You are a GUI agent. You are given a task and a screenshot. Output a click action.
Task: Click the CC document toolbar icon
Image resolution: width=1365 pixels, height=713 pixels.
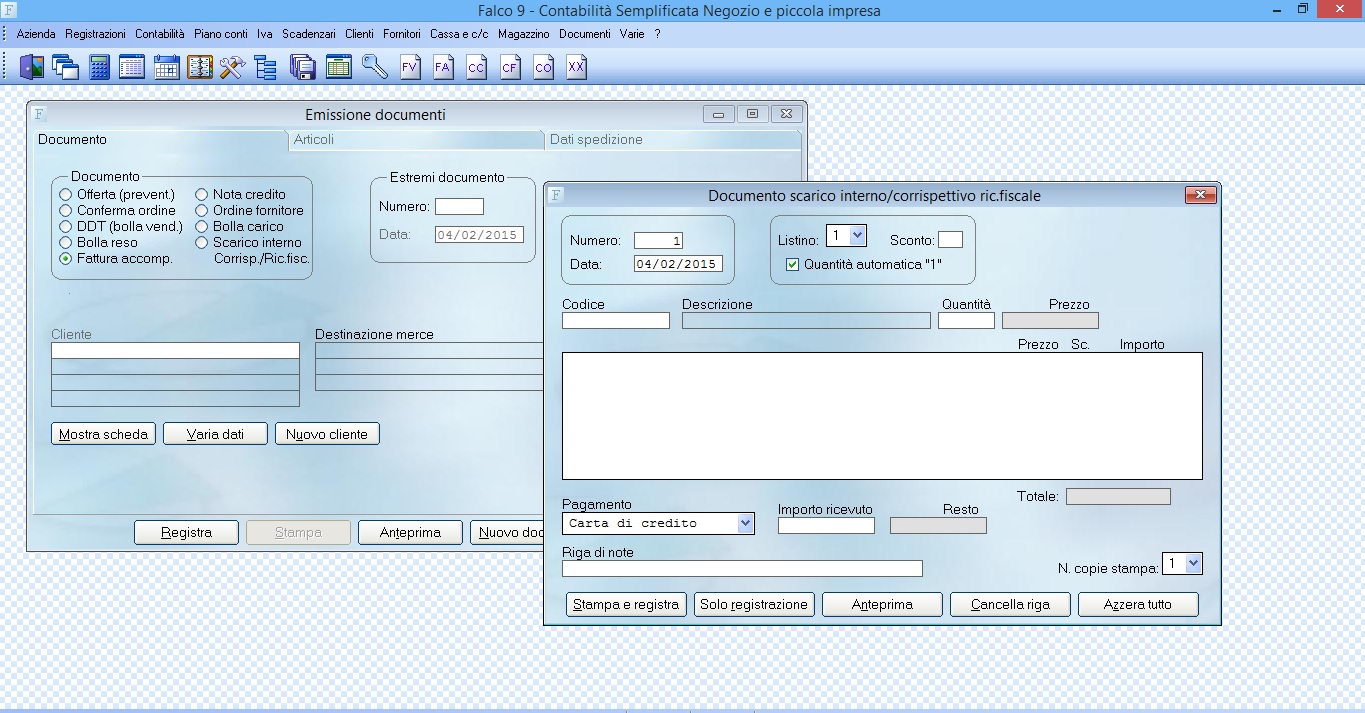[x=476, y=67]
